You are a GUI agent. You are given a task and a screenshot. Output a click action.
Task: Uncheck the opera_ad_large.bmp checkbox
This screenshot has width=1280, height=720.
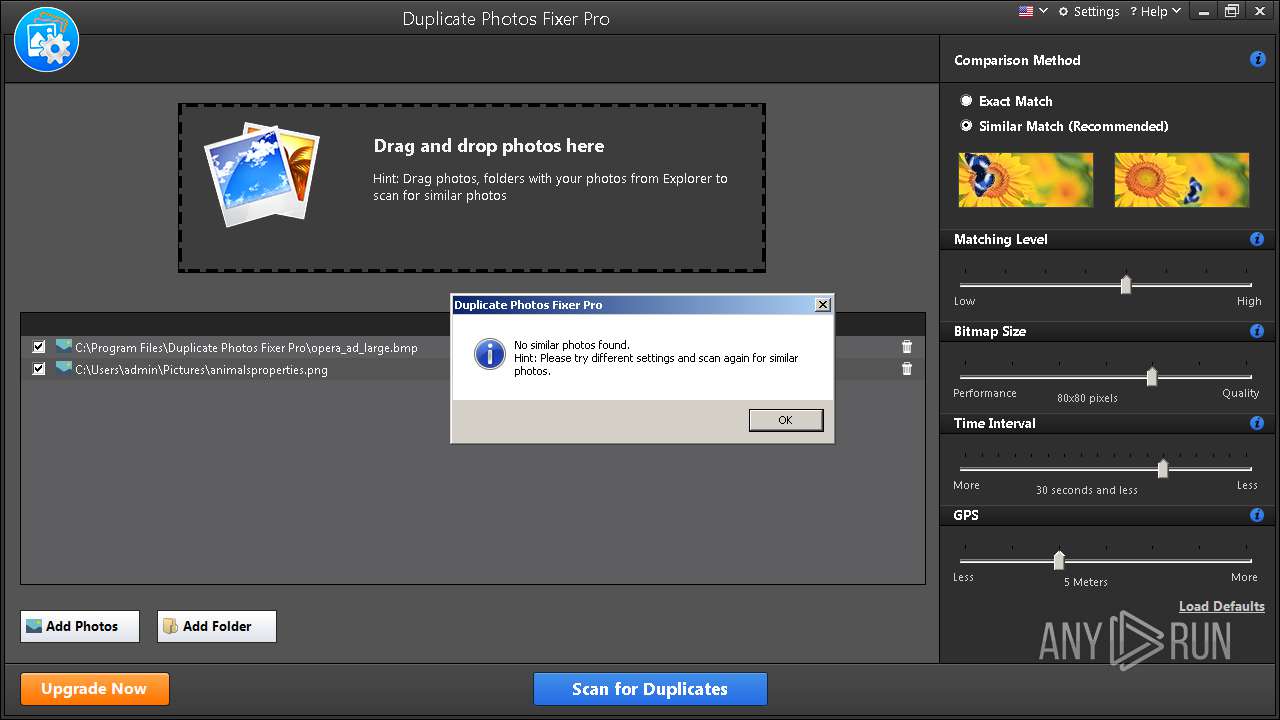(39, 347)
